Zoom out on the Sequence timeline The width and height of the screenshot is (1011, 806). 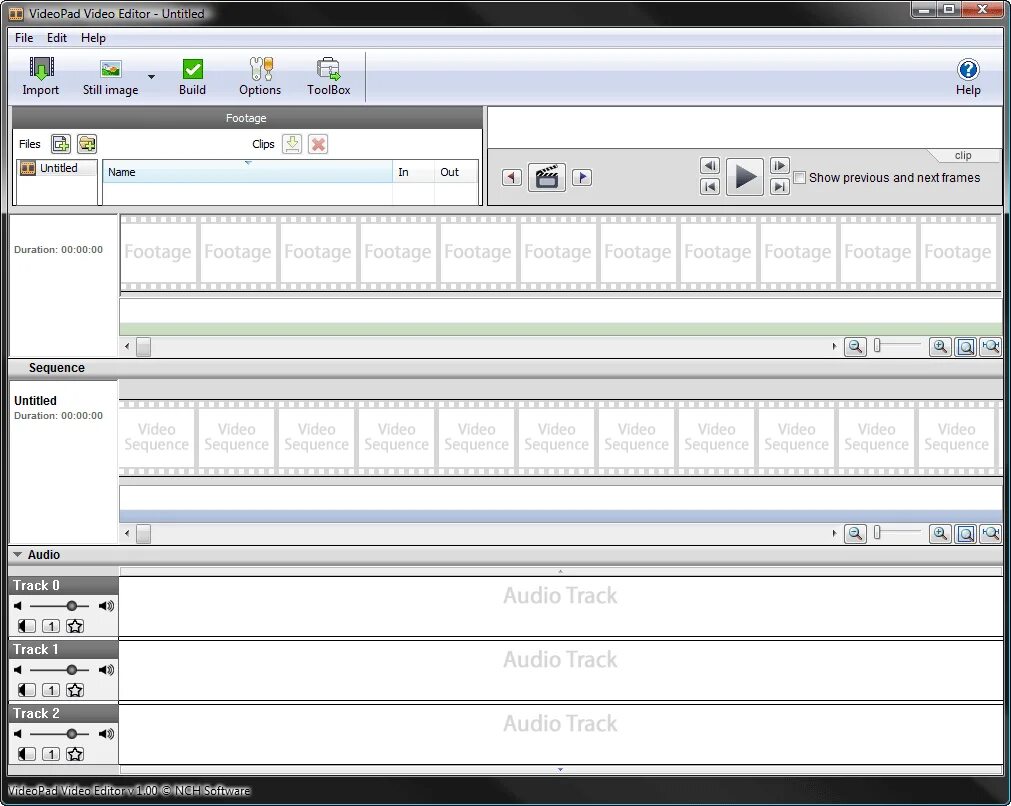click(x=855, y=533)
